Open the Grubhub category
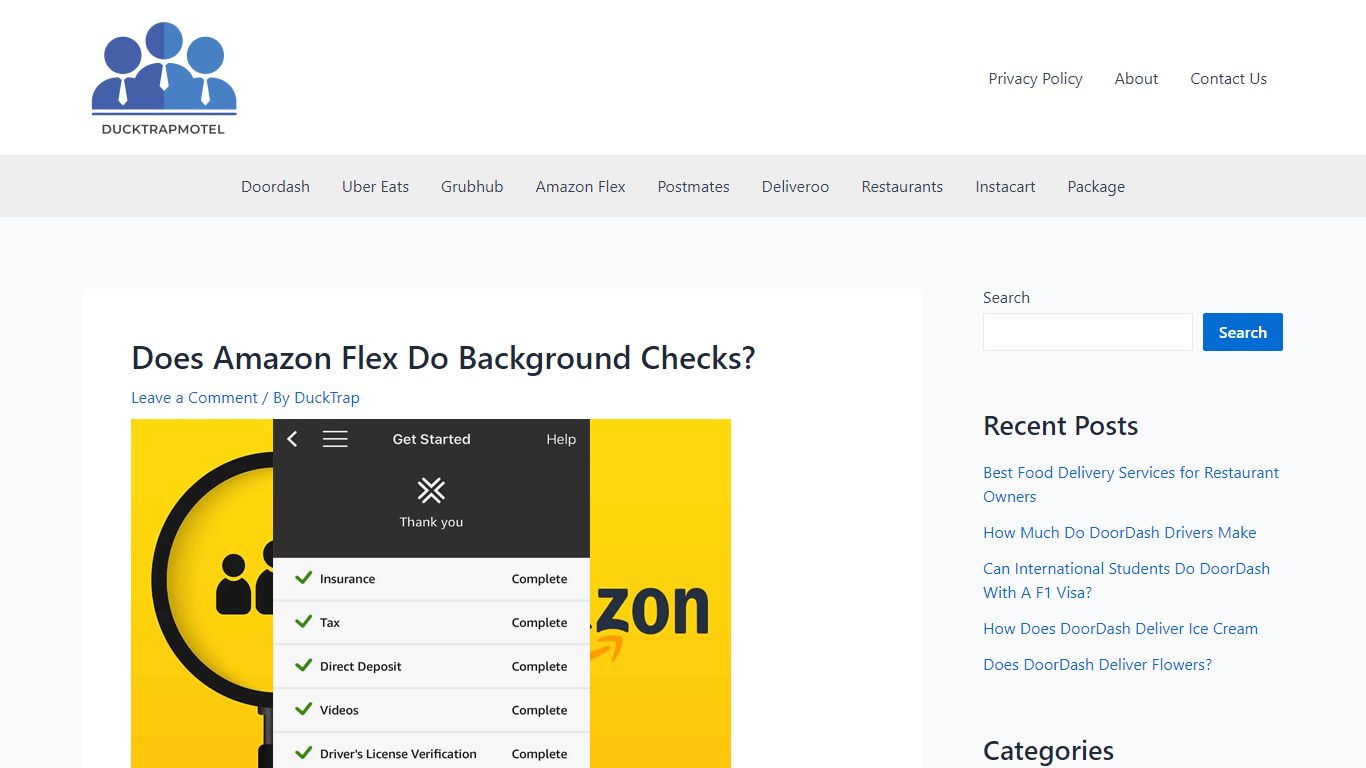The image size is (1366, 768). [x=472, y=186]
